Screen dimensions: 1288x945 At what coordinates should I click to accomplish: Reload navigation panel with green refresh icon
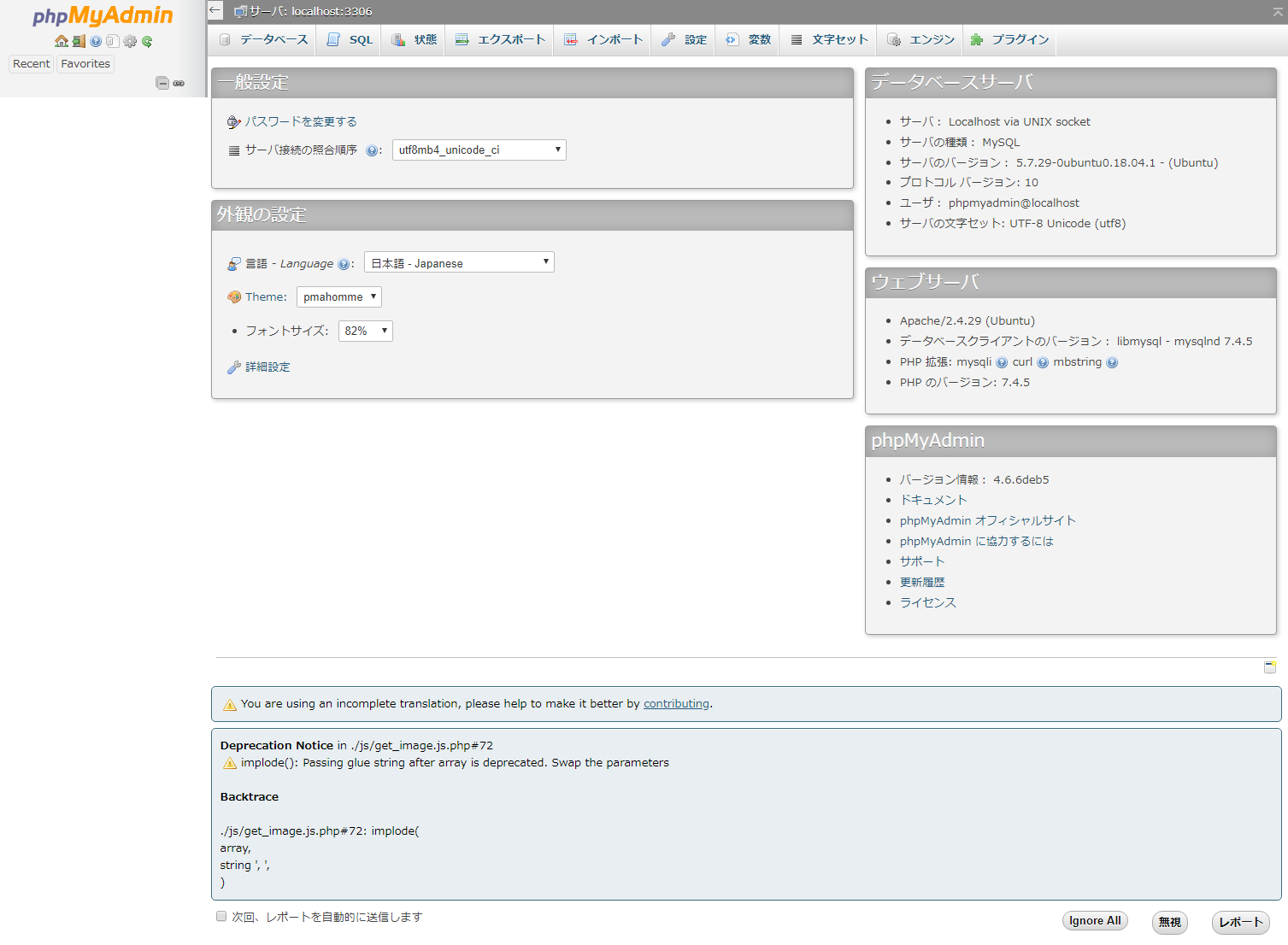(x=147, y=41)
